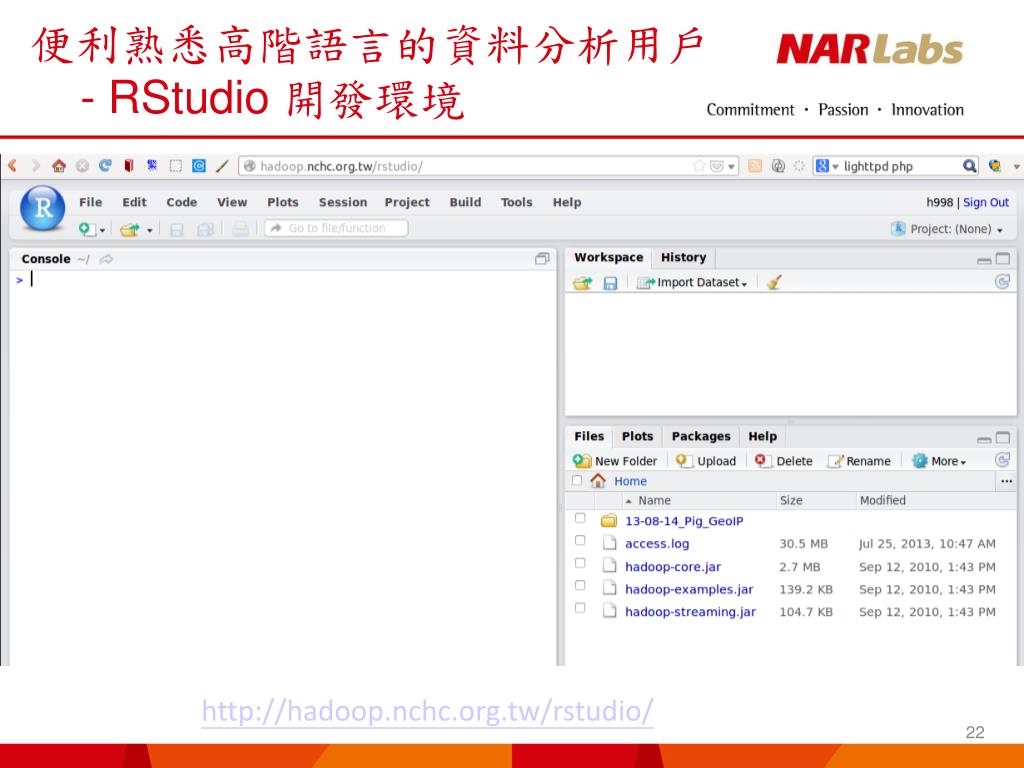Switch to the History tab
Screen dimensions: 1024x768
coord(683,257)
